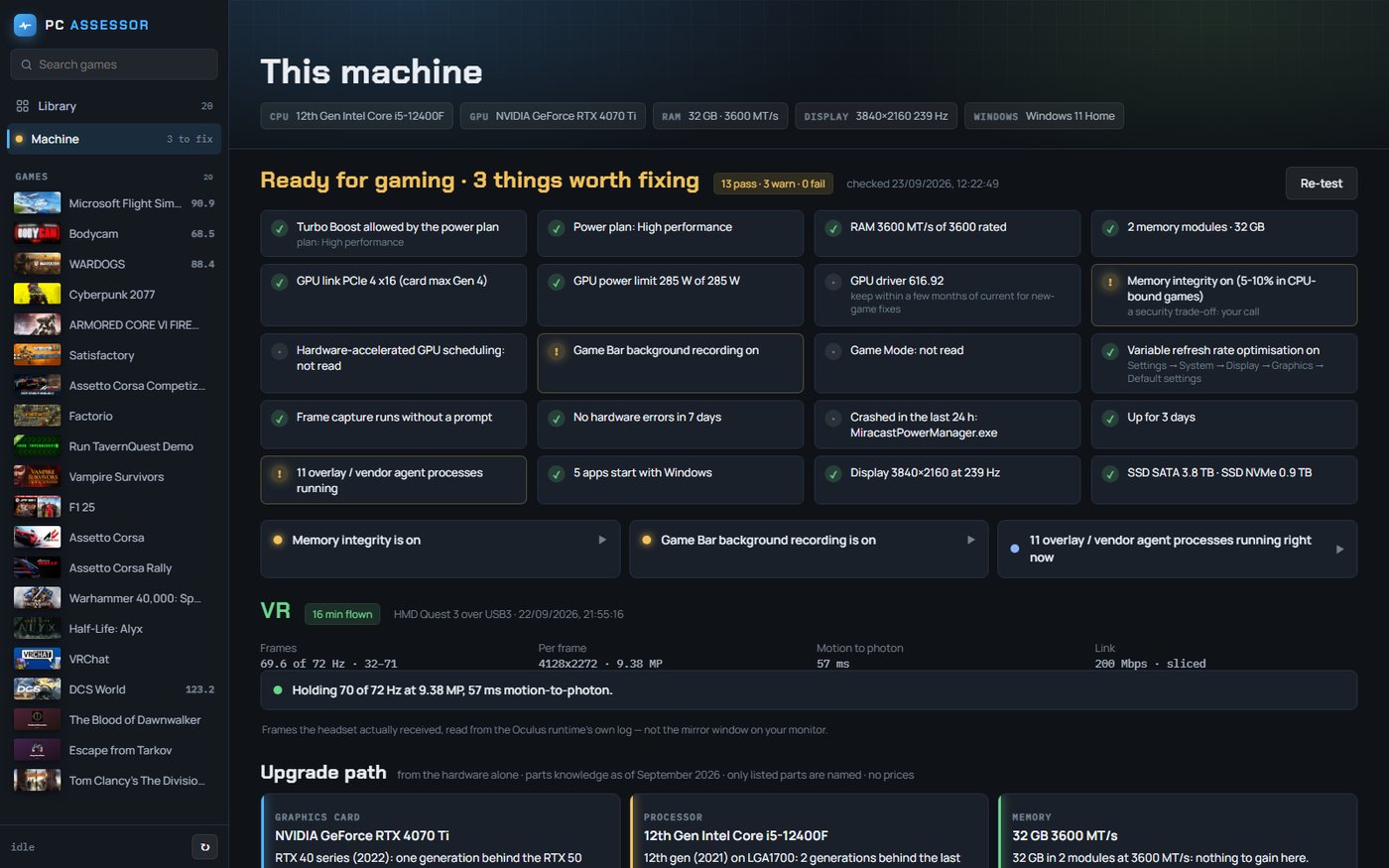This screenshot has height=868, width=1389.
Task: Click 'RAM 3600 MT/s of 3600 rated' tile
Action: click(947, 233)
